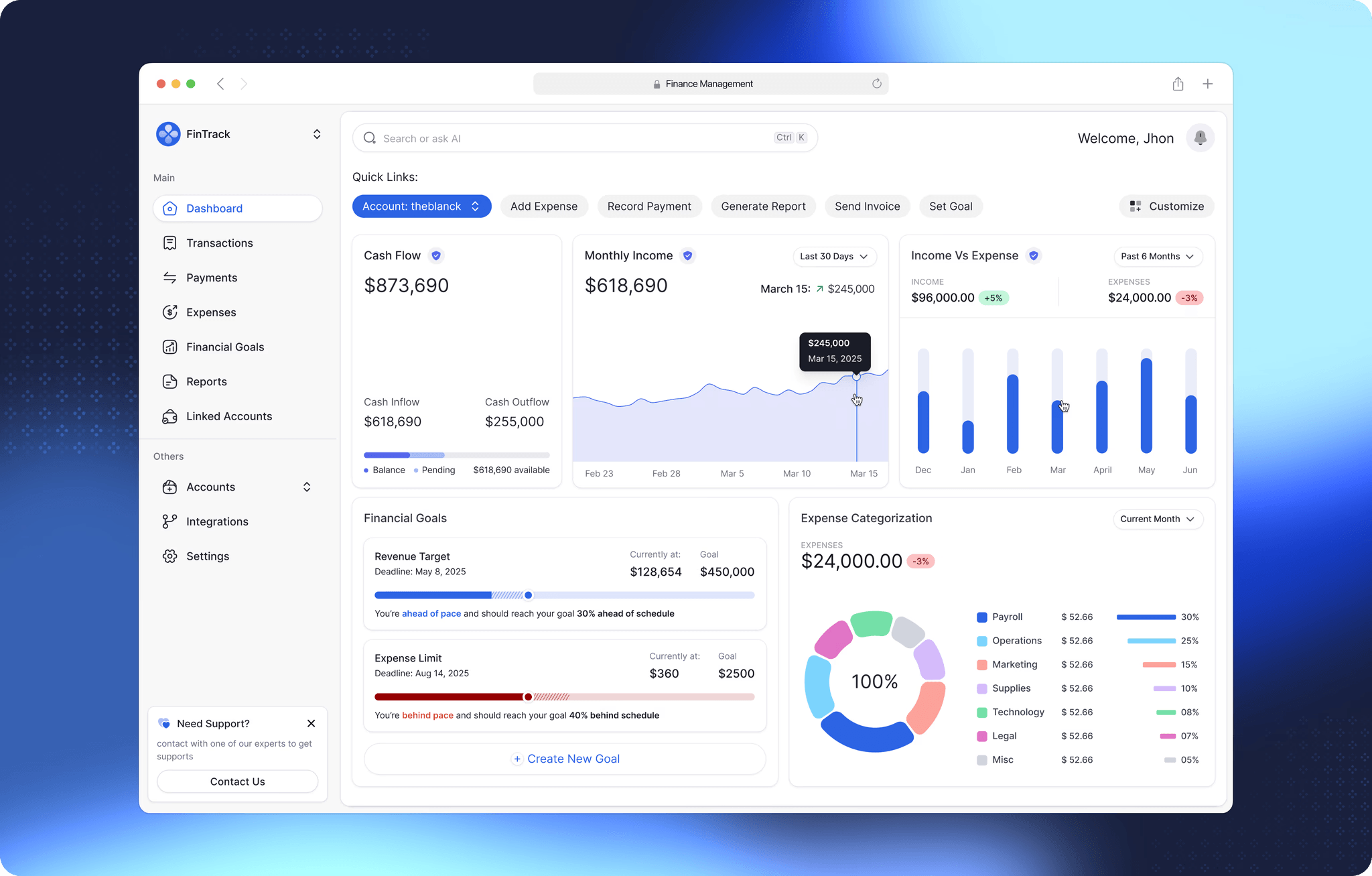Change the Past 6 Months period for Income Vs Expense
This screenshot has width=1372, height=876.
(x=1158, y=256)
